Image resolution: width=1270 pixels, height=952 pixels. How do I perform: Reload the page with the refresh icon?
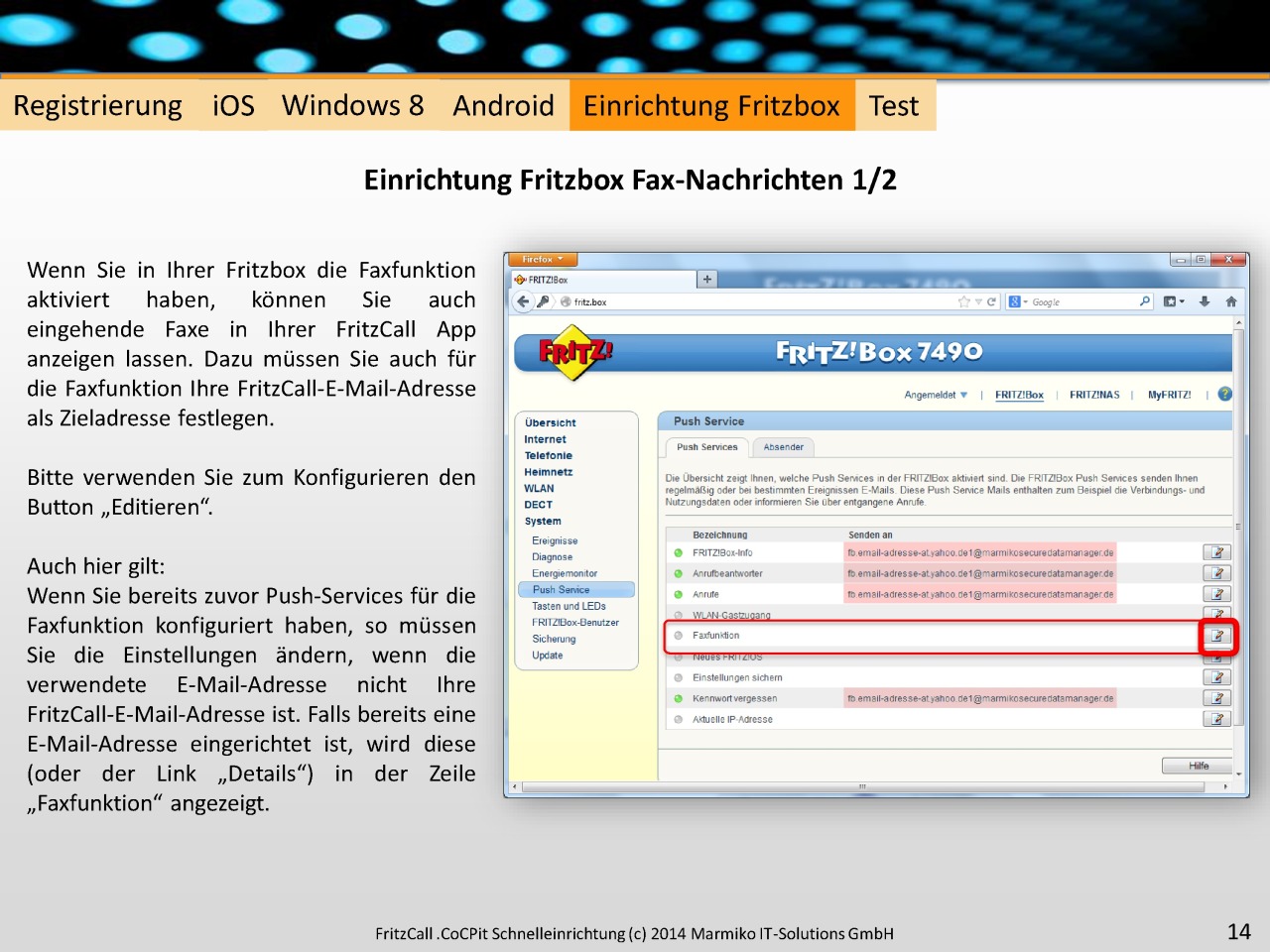[x=991, y=301]
